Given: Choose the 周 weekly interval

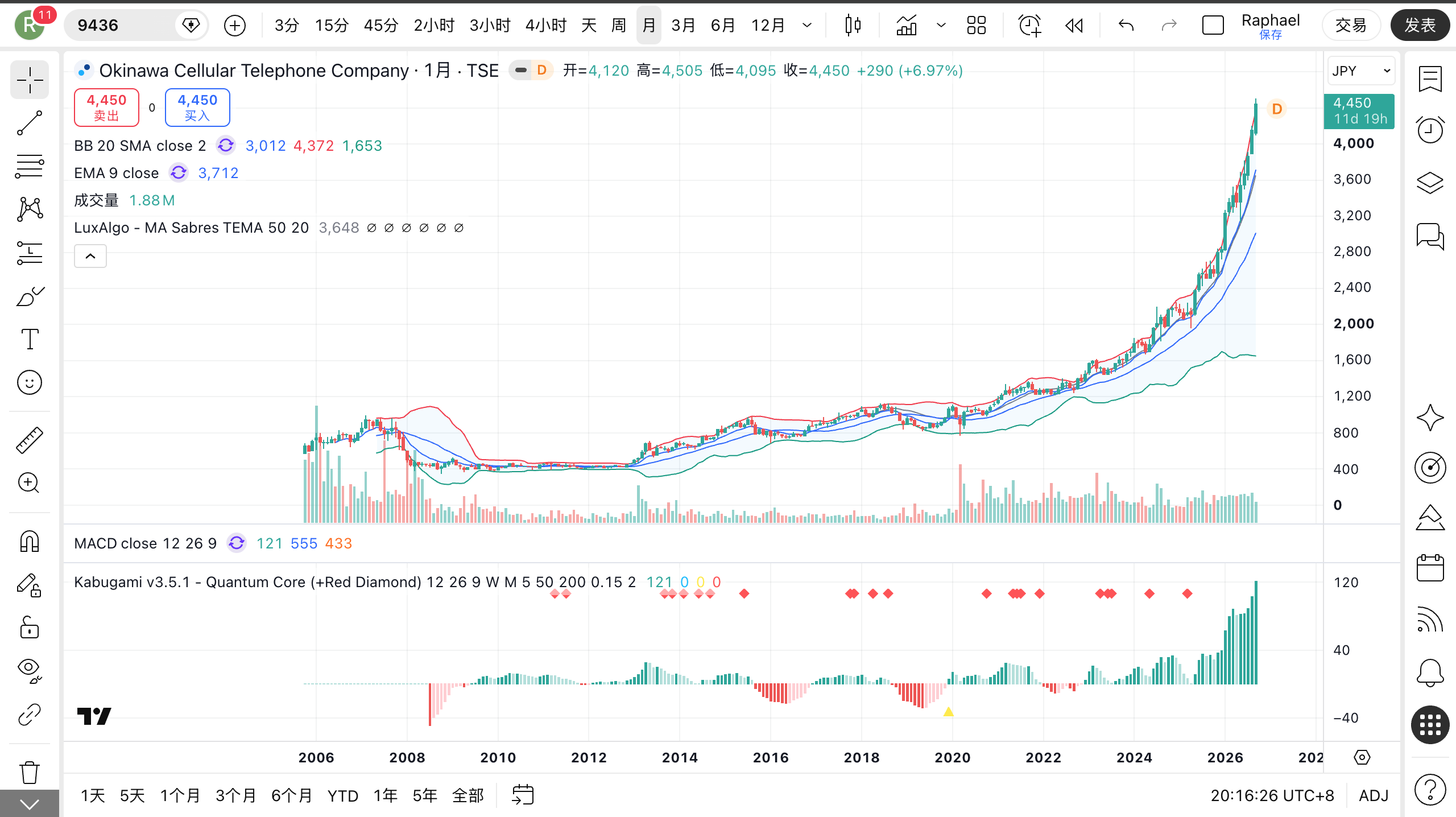Looking at the screenshot, I should pos(619,25).
